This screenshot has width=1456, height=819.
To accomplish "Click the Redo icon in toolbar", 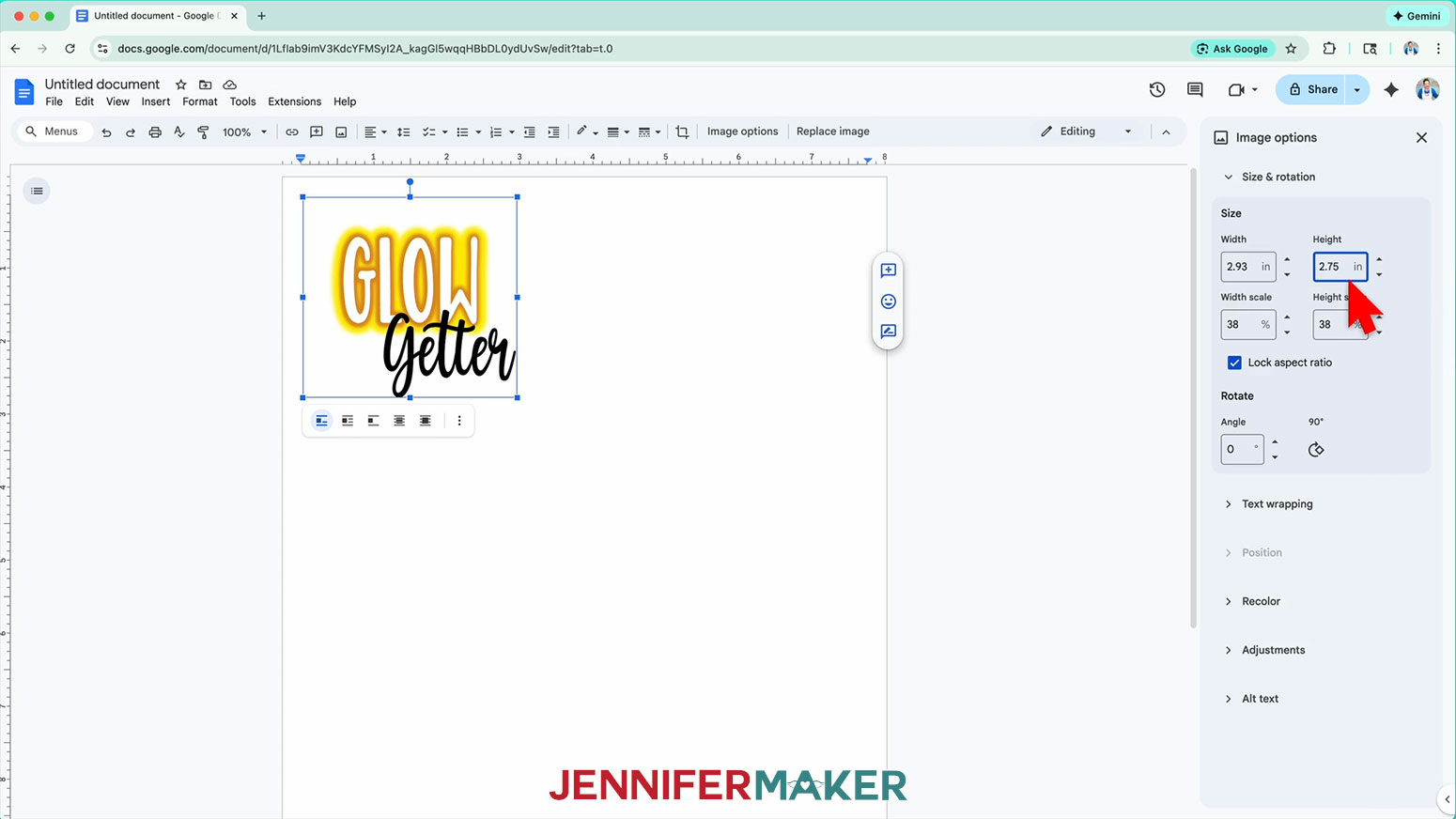I will click(x=131, y=132).
